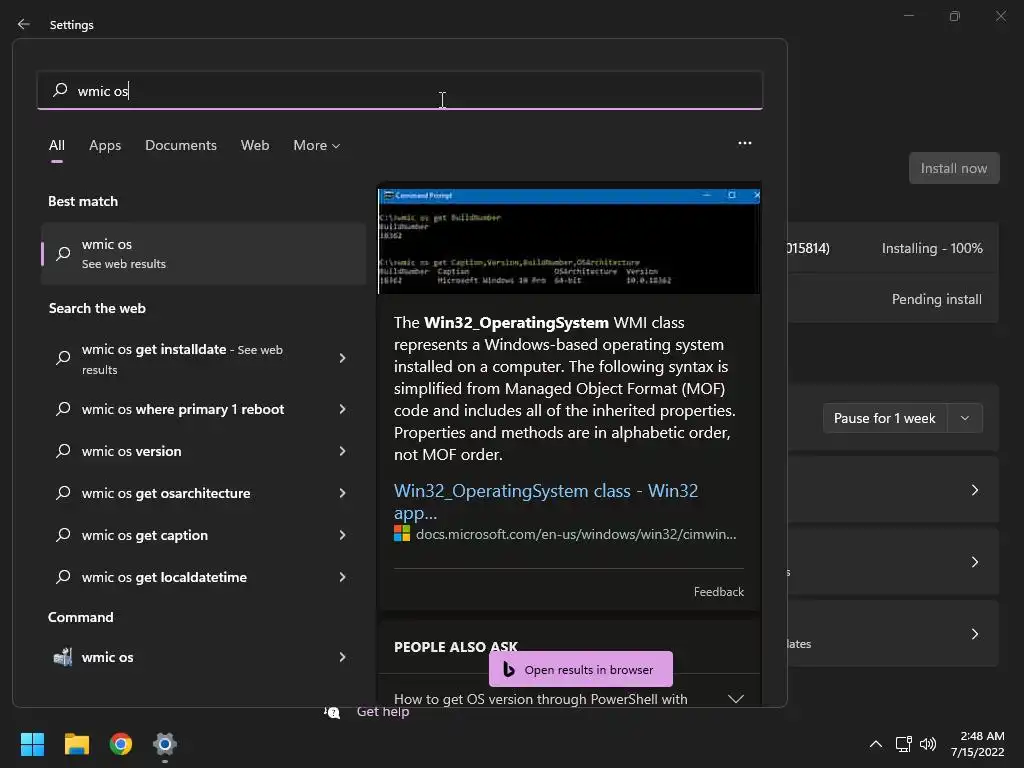Open the More dropdown filter

317,145
